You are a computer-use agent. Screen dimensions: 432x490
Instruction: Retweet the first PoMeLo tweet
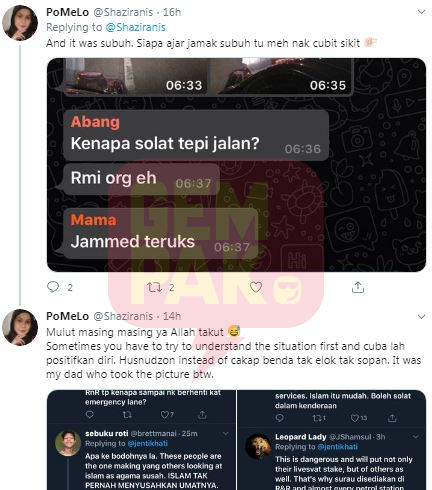155,287
